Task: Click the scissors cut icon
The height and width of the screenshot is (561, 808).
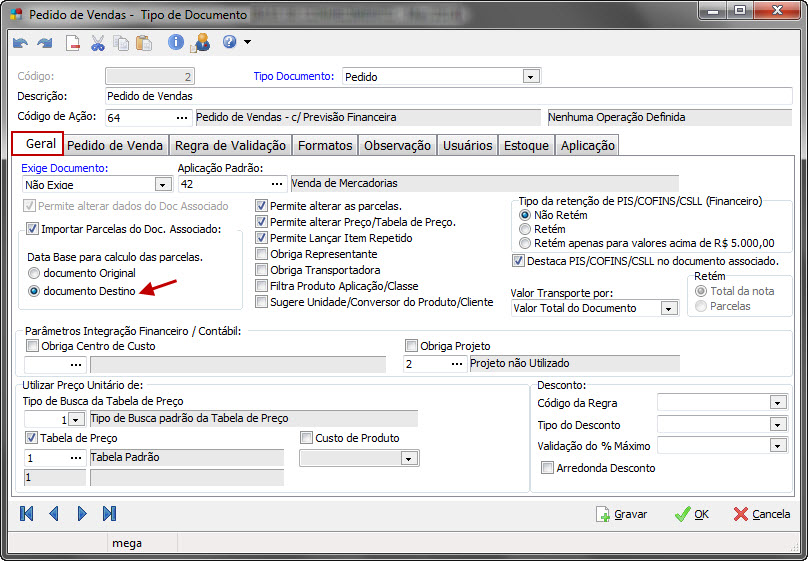Action: [98, 43]
